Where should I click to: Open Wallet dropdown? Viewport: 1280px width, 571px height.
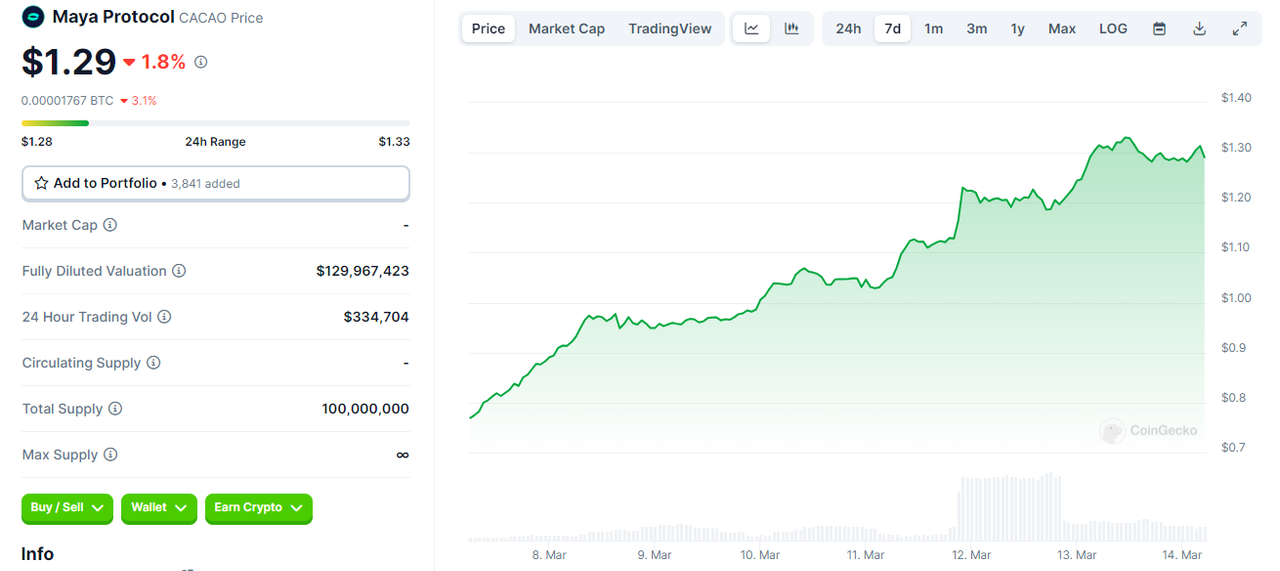pos(159,508)
